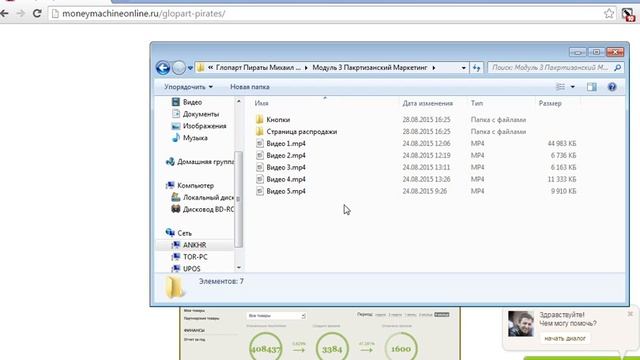Image resolution: width=640 pixels, height=360 pixels.
Task: Click navigation pane scrollbar thumb
Action: point(239,199)
